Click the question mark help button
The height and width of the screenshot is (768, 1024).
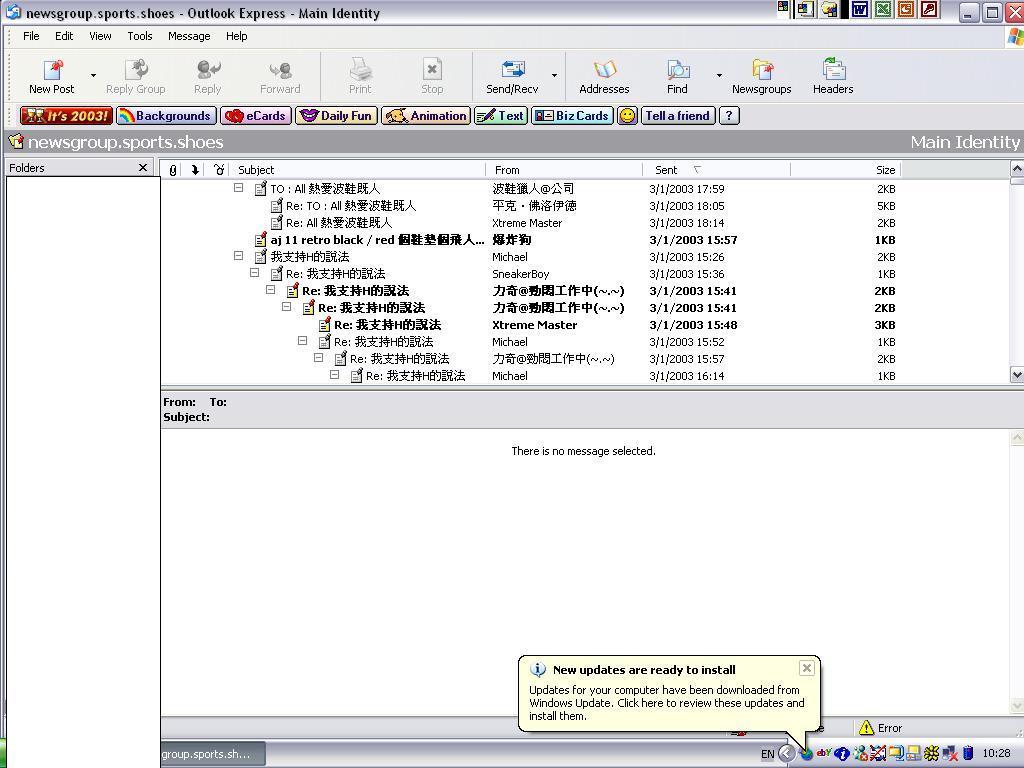(729, 116)
